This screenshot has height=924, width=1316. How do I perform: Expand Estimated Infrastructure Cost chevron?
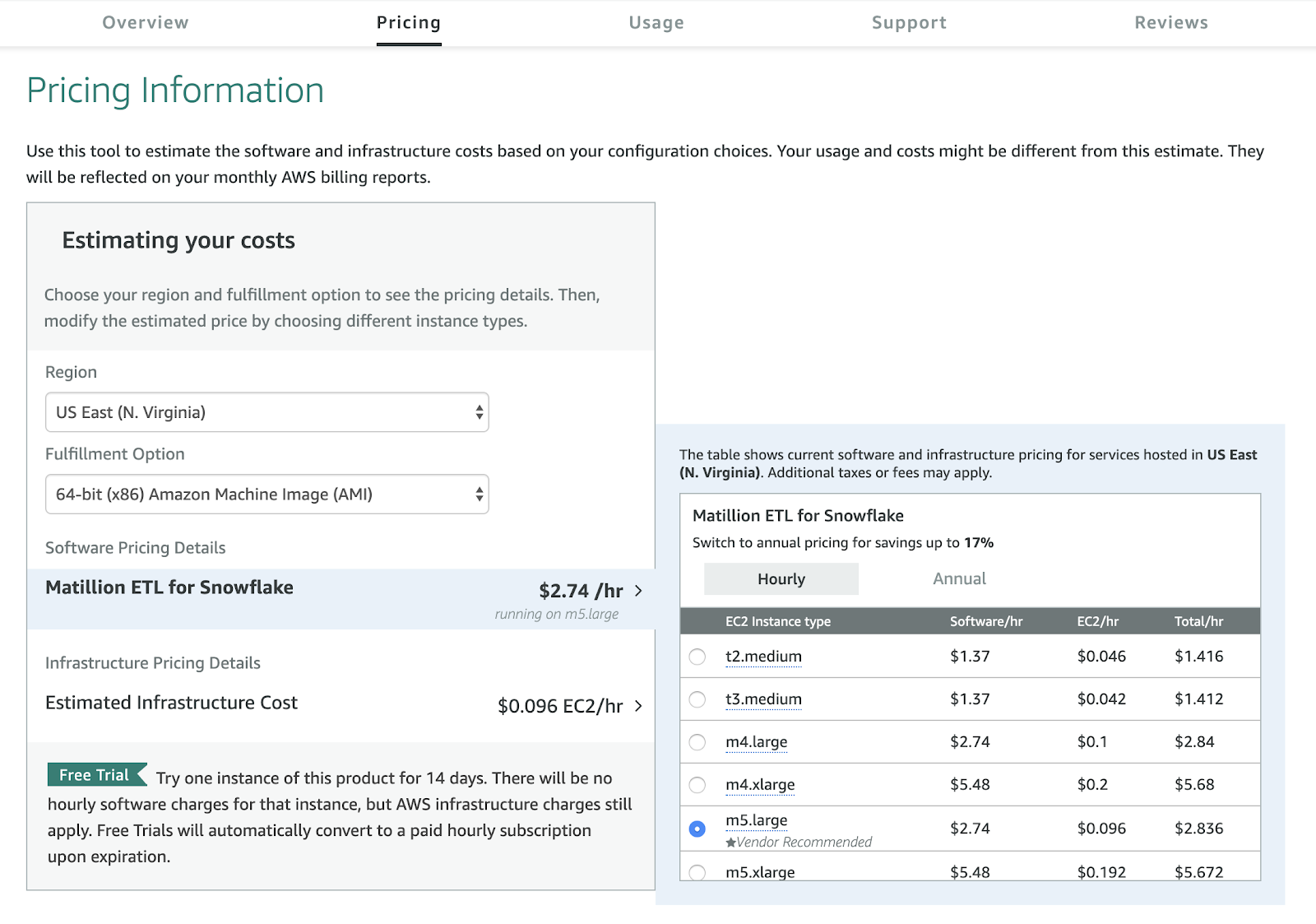[639, 706]
